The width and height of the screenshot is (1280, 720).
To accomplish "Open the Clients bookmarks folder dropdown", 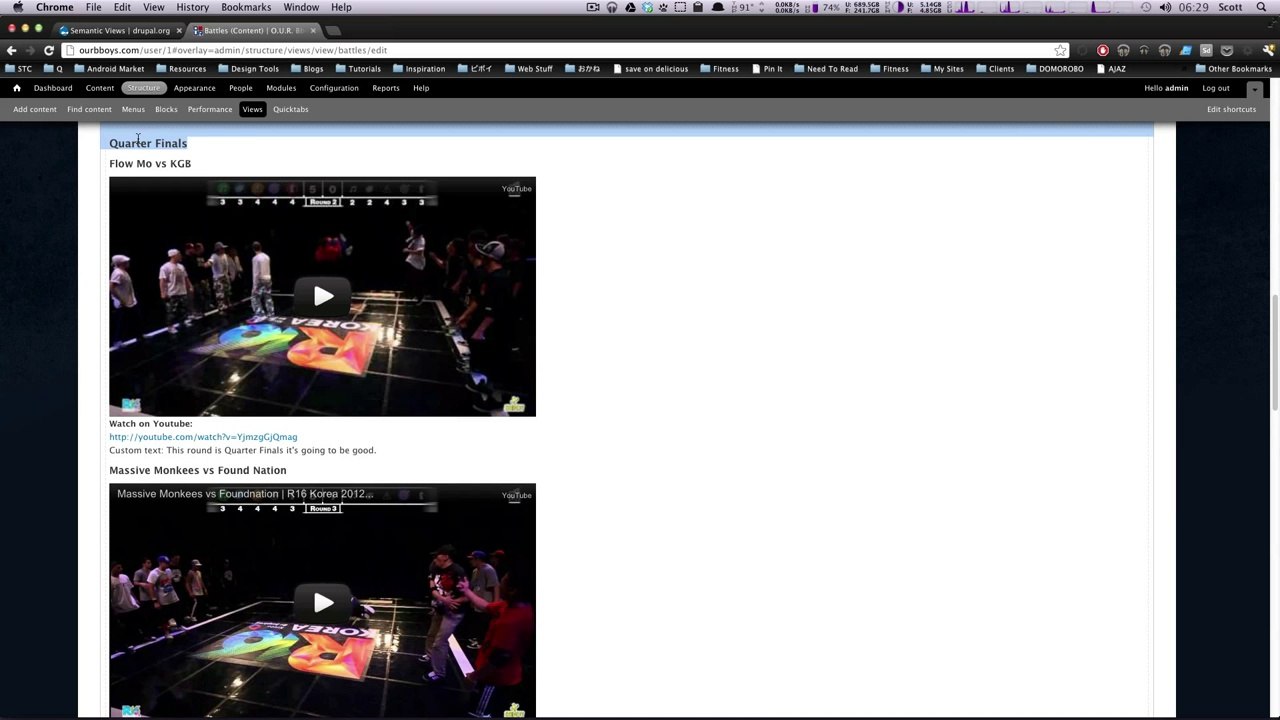I will (994, 69).
